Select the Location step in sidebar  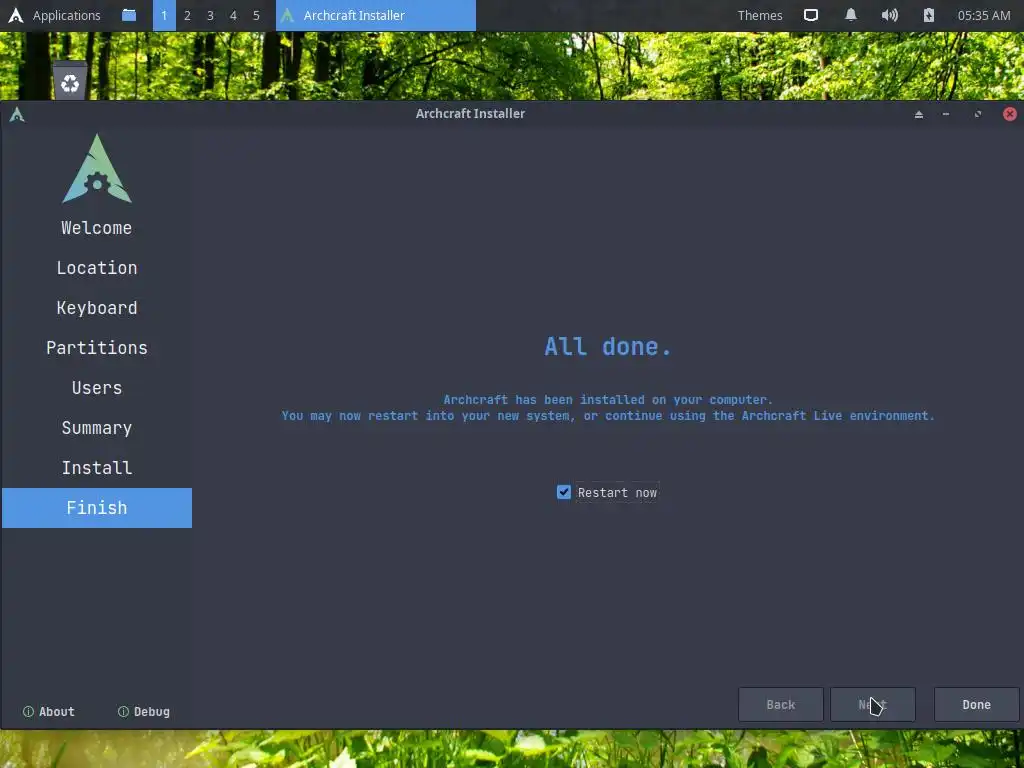97,268
